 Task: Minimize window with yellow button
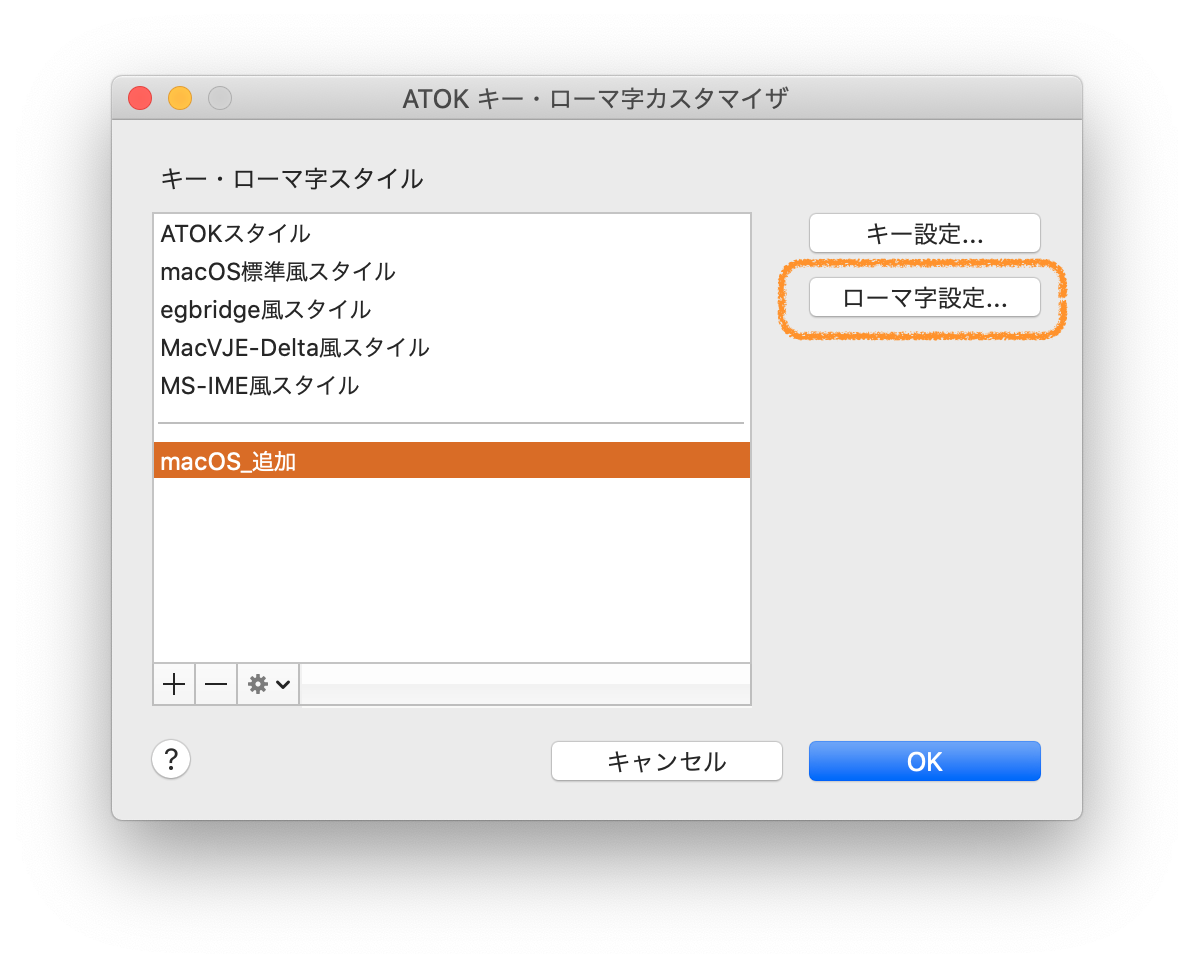pos(180,98)
